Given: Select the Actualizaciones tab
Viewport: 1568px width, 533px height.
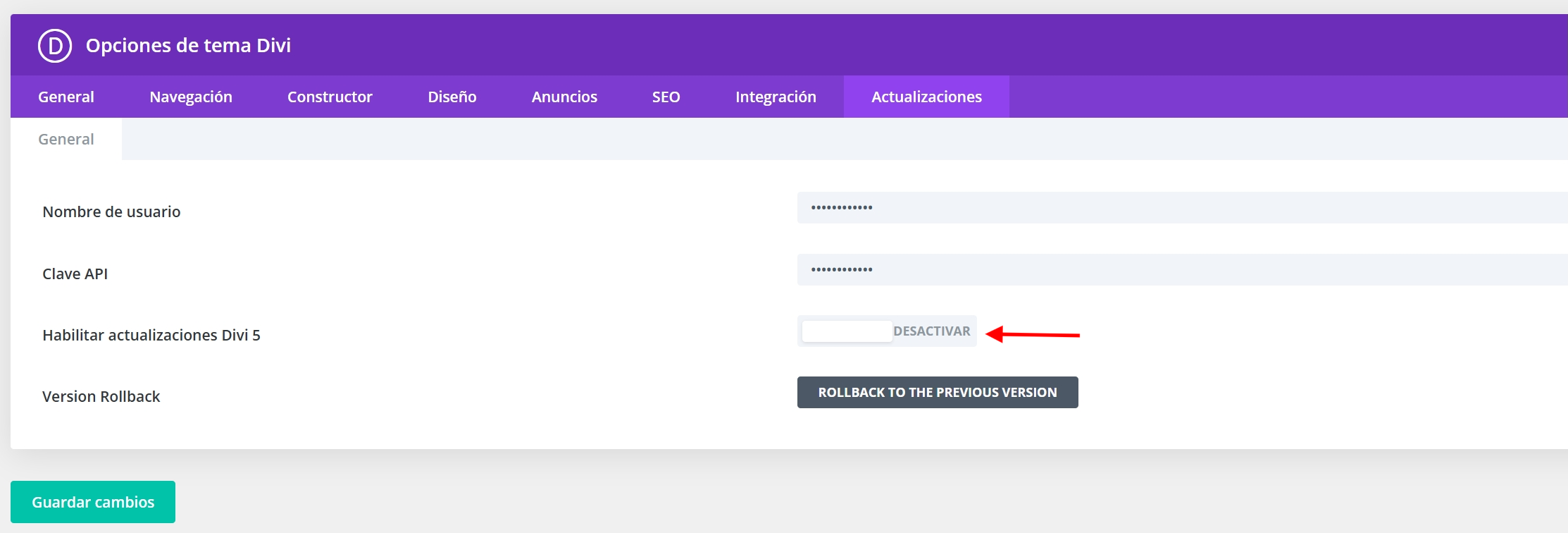Looking at the screenshot, I should (926, 97).
